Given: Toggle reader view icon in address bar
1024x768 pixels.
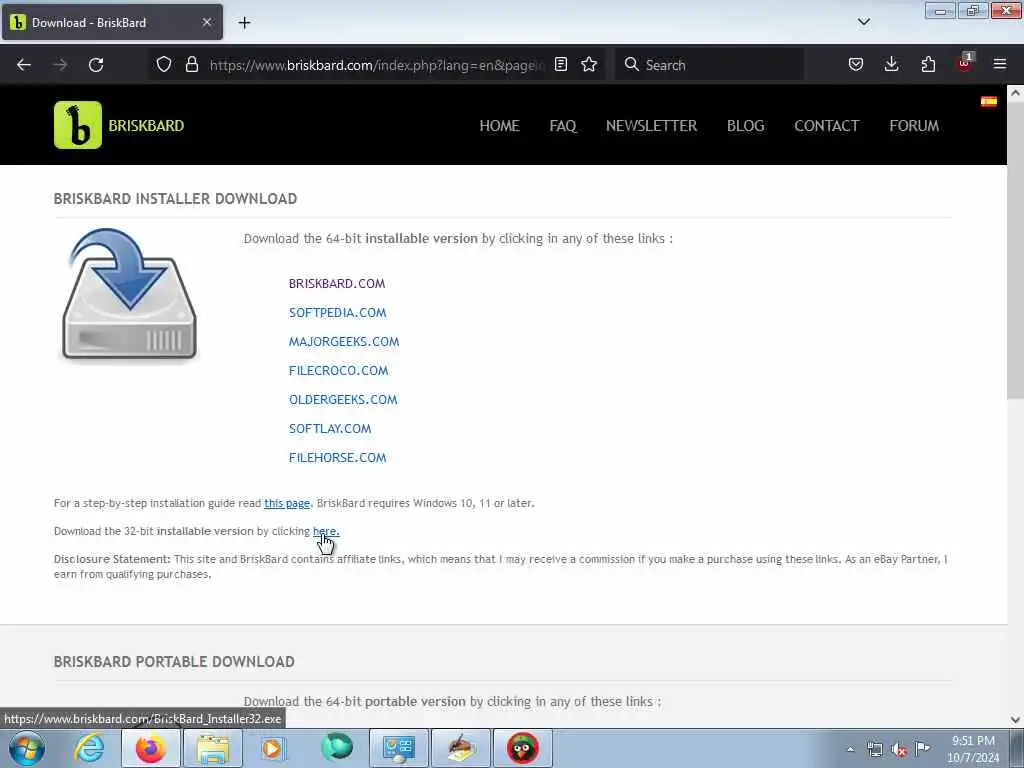Looking at the screenshot, I should pyautogui.click(x=560, y=64).
